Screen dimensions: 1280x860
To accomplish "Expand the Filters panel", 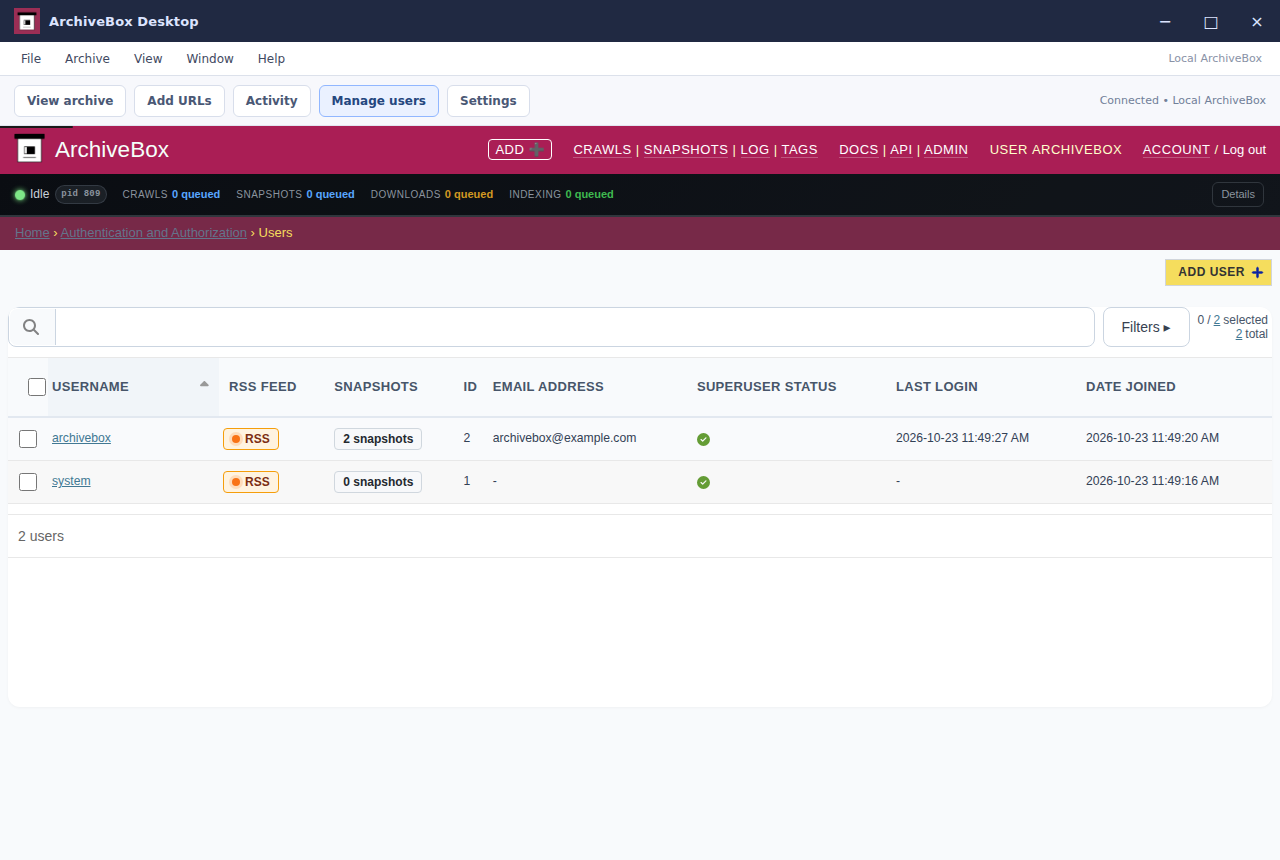I will (1146, 327).
